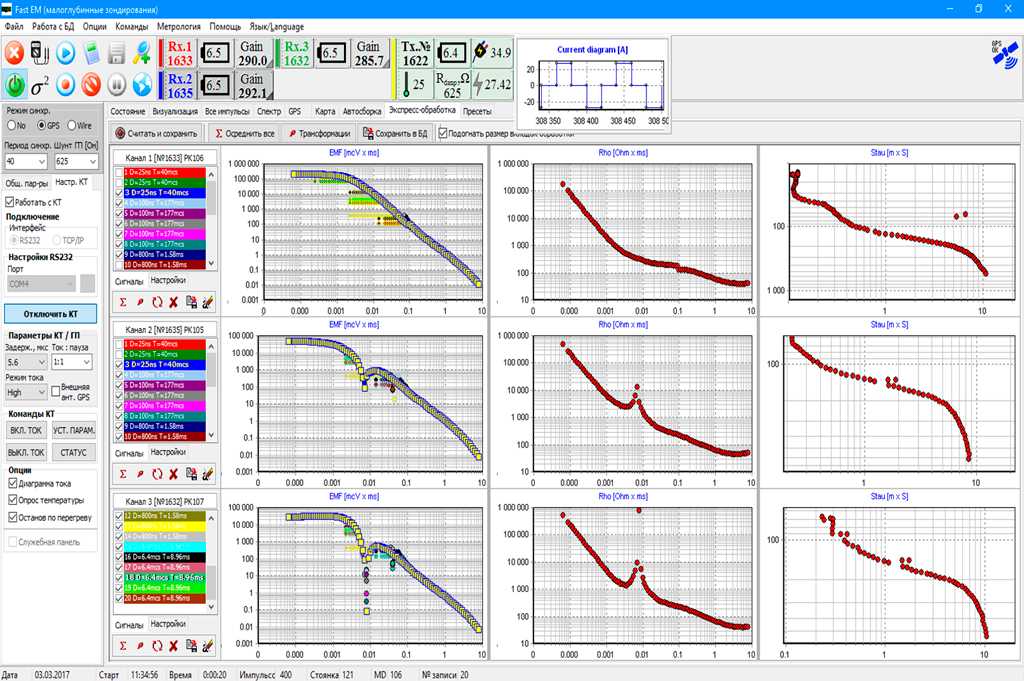Click the globe icon in toolbar
The height and width of the screenshot is (681, 1024).
point(142,83)
